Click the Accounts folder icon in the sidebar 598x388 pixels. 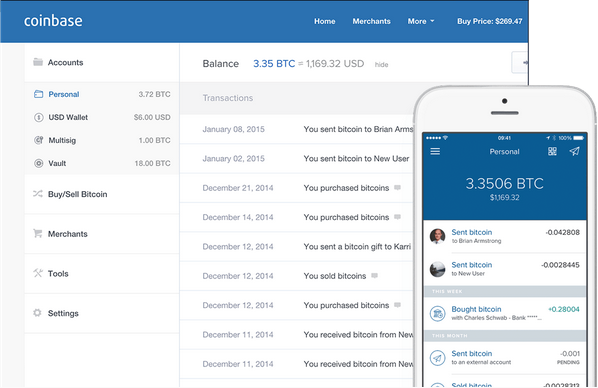click(x=38, y=62)
